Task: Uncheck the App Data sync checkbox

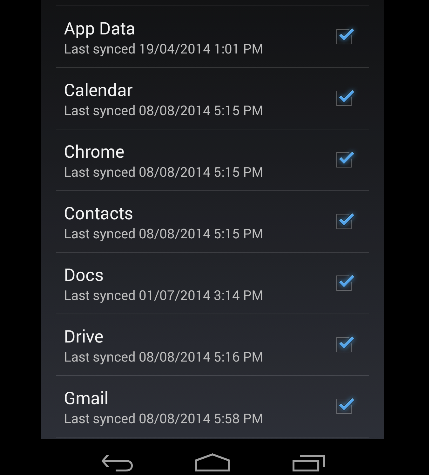Action: 345,36
